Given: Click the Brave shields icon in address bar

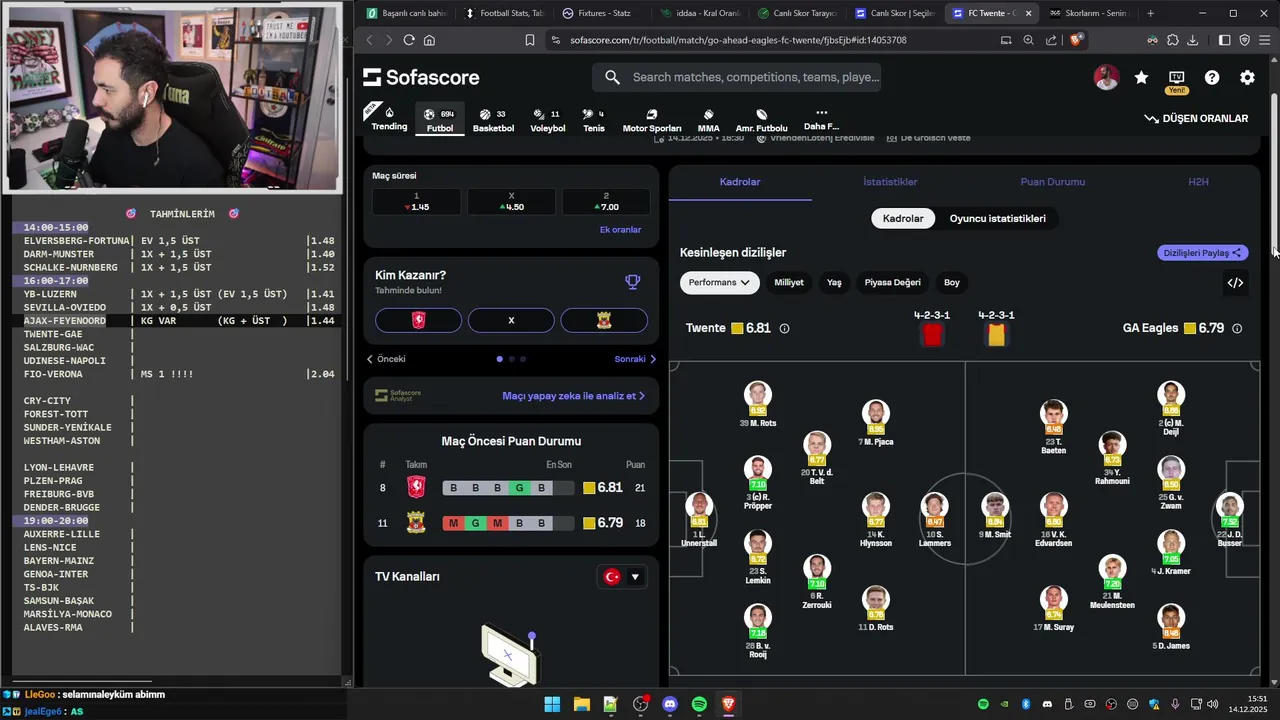Looking at the screenshot, I should pos(1076,40).
